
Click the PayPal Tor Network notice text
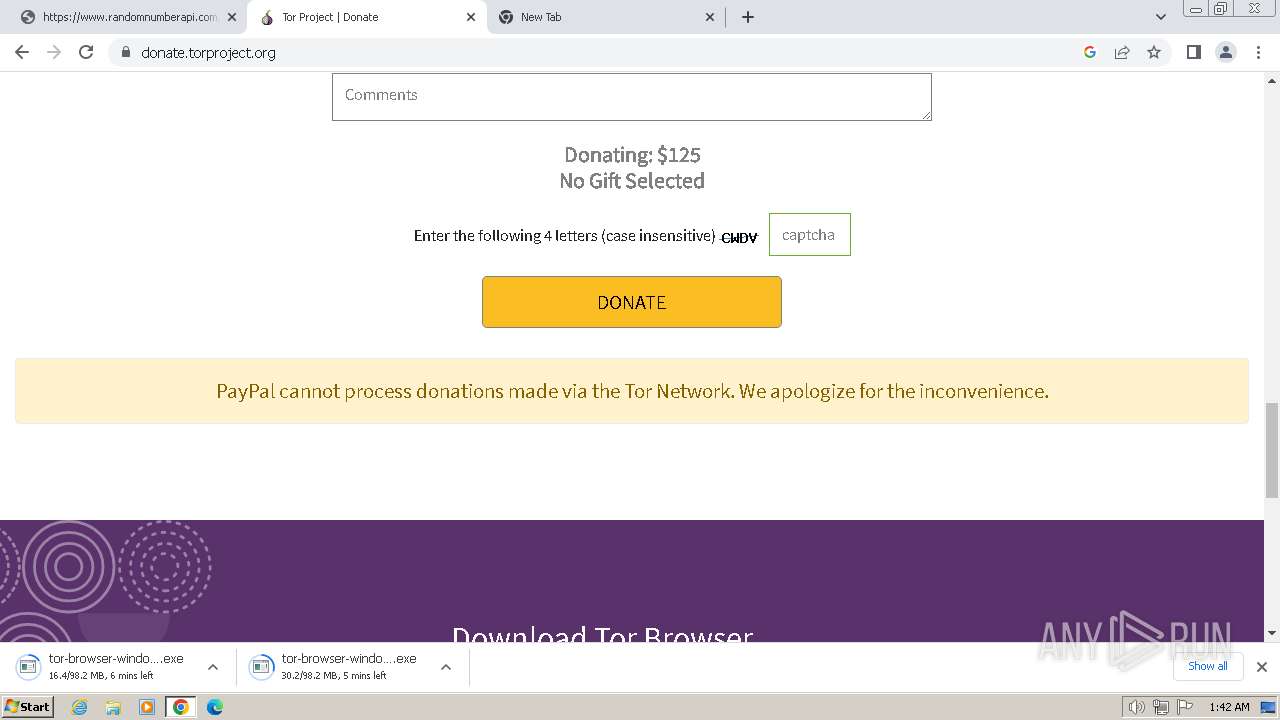pos(632,391)
